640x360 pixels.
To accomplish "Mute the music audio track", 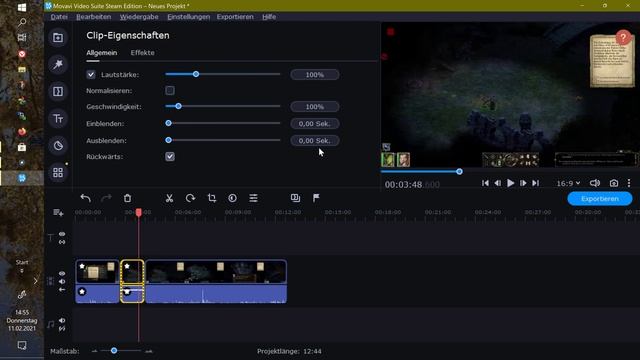I will point(62,320).
